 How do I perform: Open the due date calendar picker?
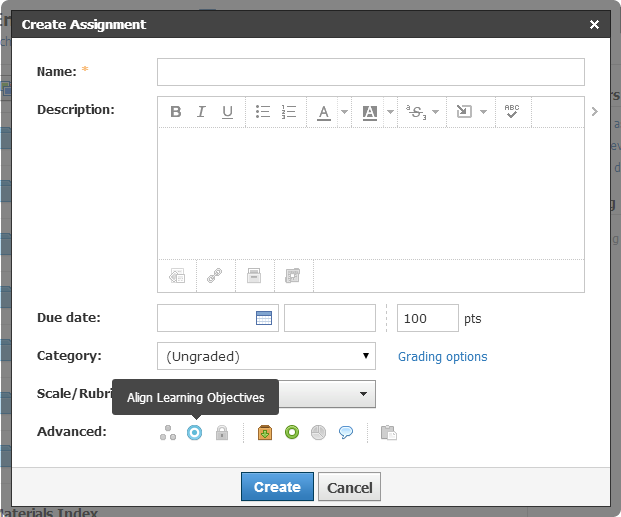[x=264, y=318]
